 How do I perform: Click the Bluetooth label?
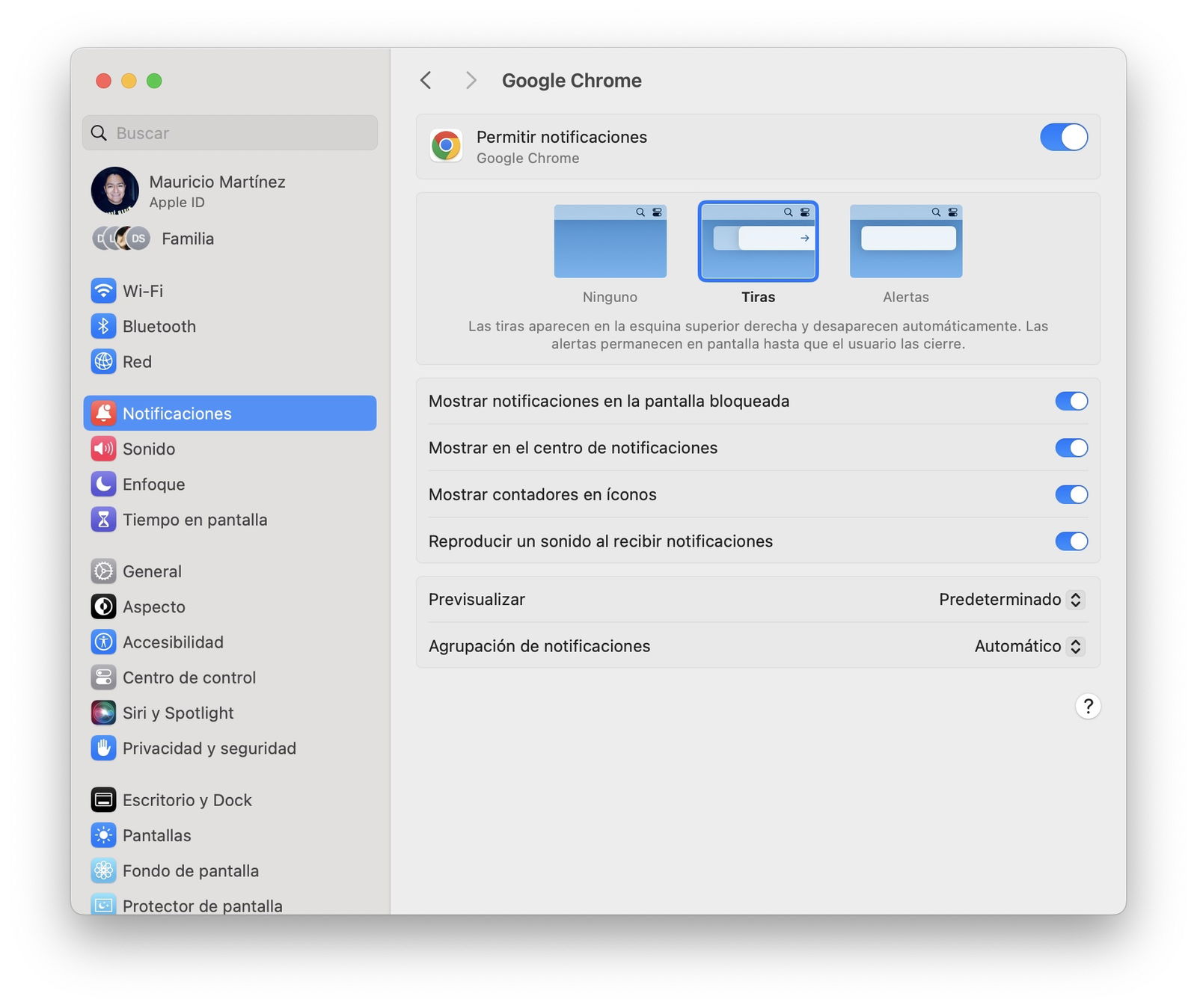coord(159,327)
